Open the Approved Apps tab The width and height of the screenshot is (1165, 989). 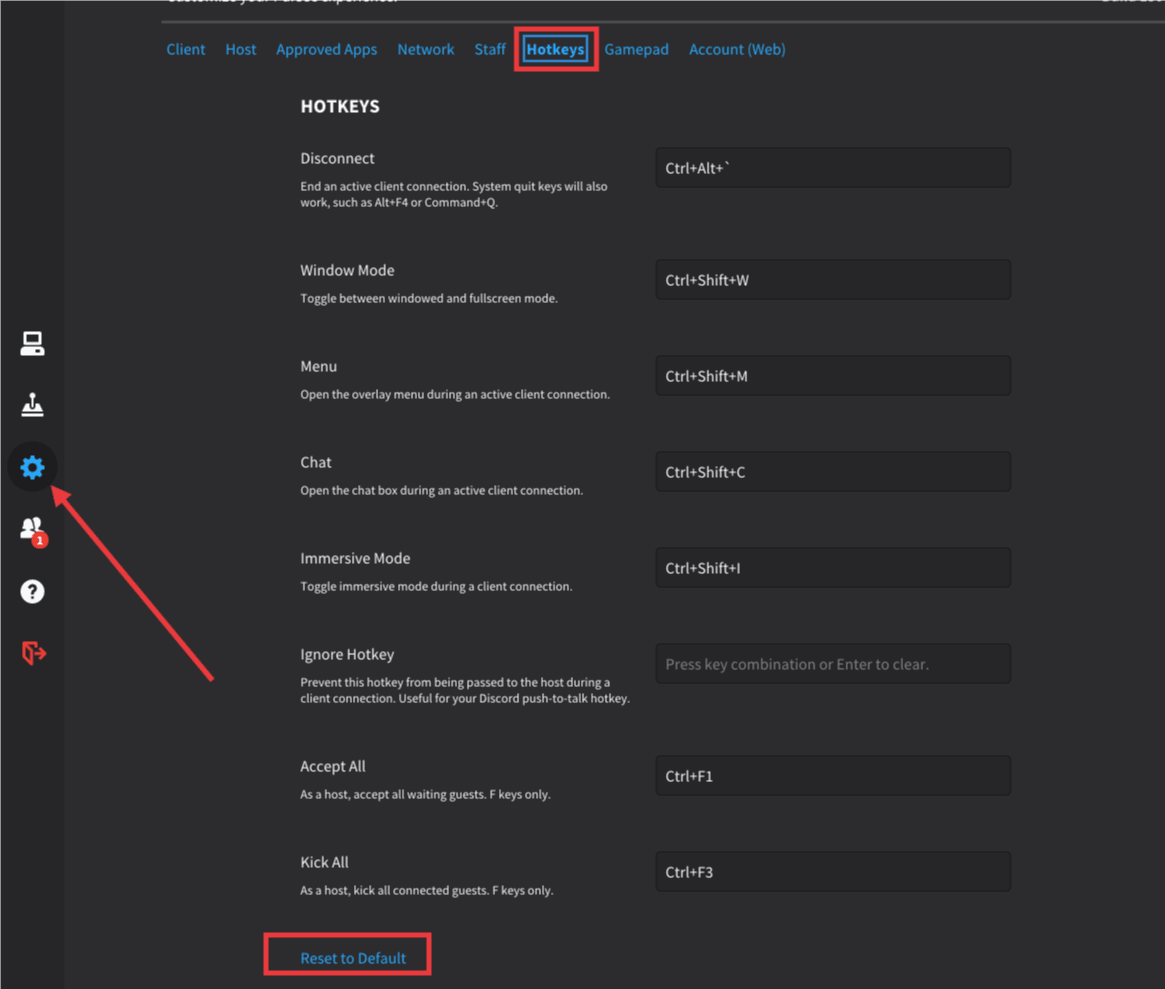pos(326,49)
